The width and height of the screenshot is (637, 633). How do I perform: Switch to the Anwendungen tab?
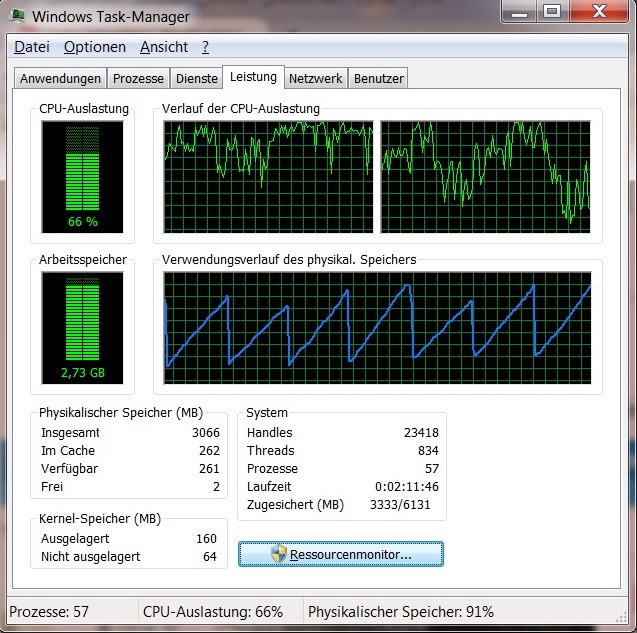[60, 78]
